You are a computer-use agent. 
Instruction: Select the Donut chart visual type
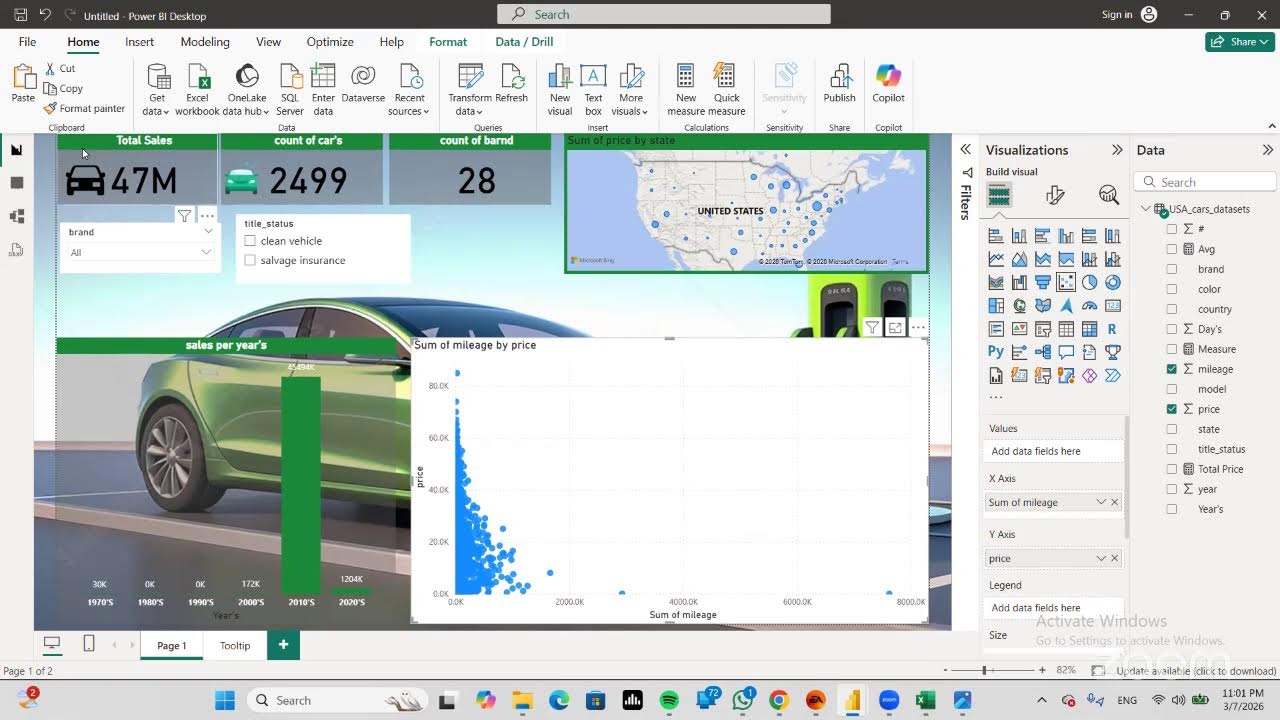[1112, 283]
